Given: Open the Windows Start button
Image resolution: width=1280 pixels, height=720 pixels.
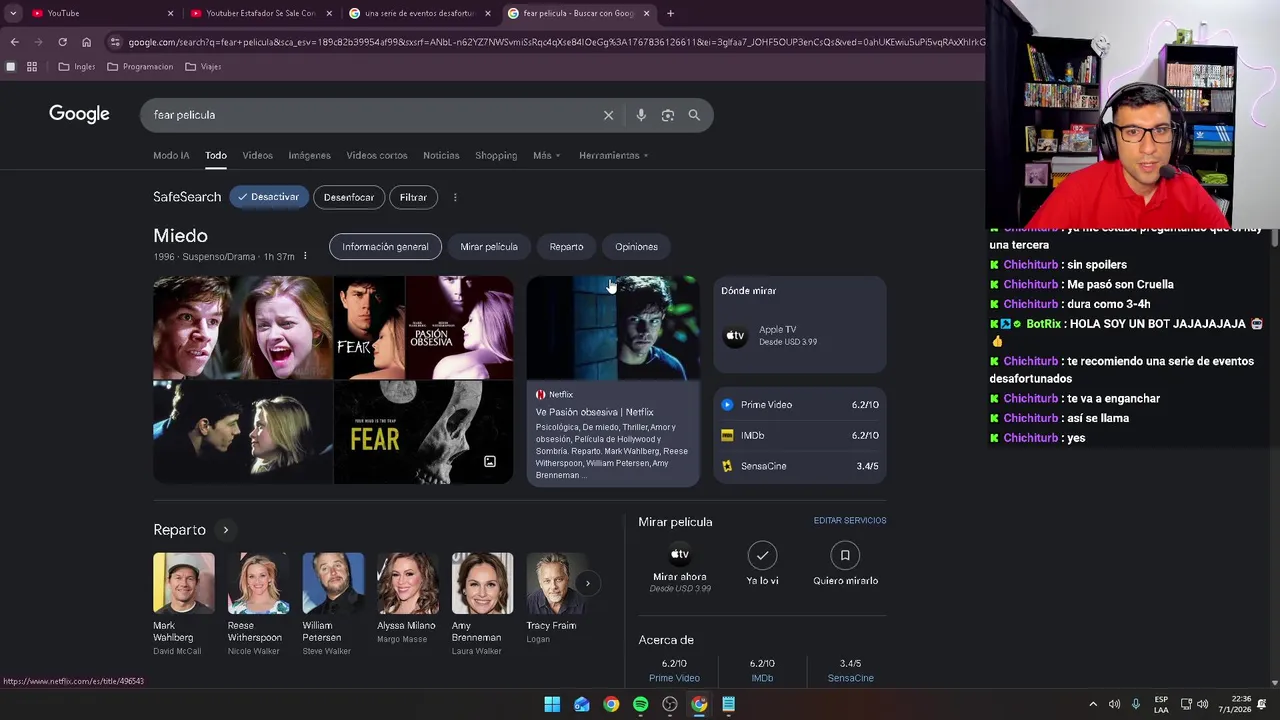Looking at the screenshot, I should tap(552, 704).
